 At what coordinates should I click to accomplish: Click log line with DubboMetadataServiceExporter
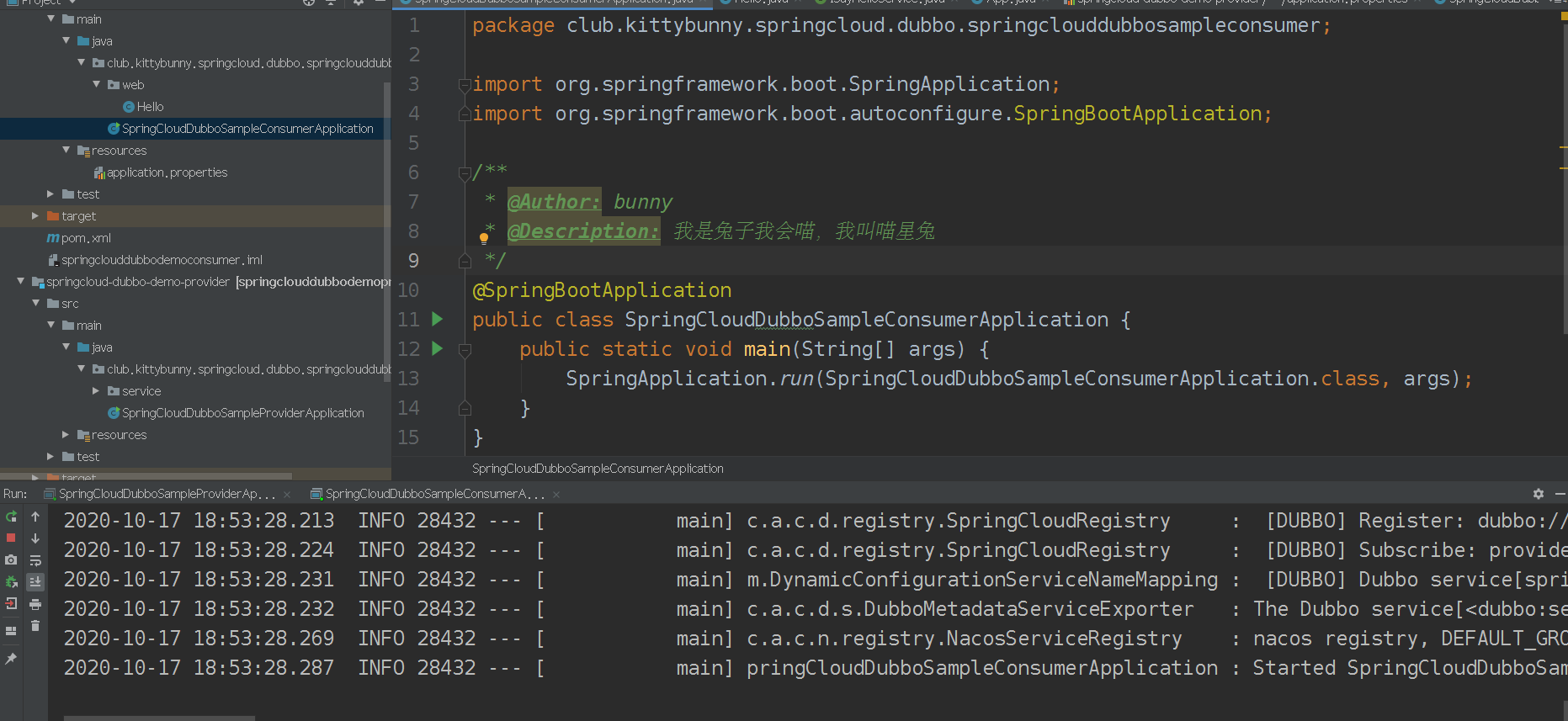pyautogui.click(x=815, y=609)
